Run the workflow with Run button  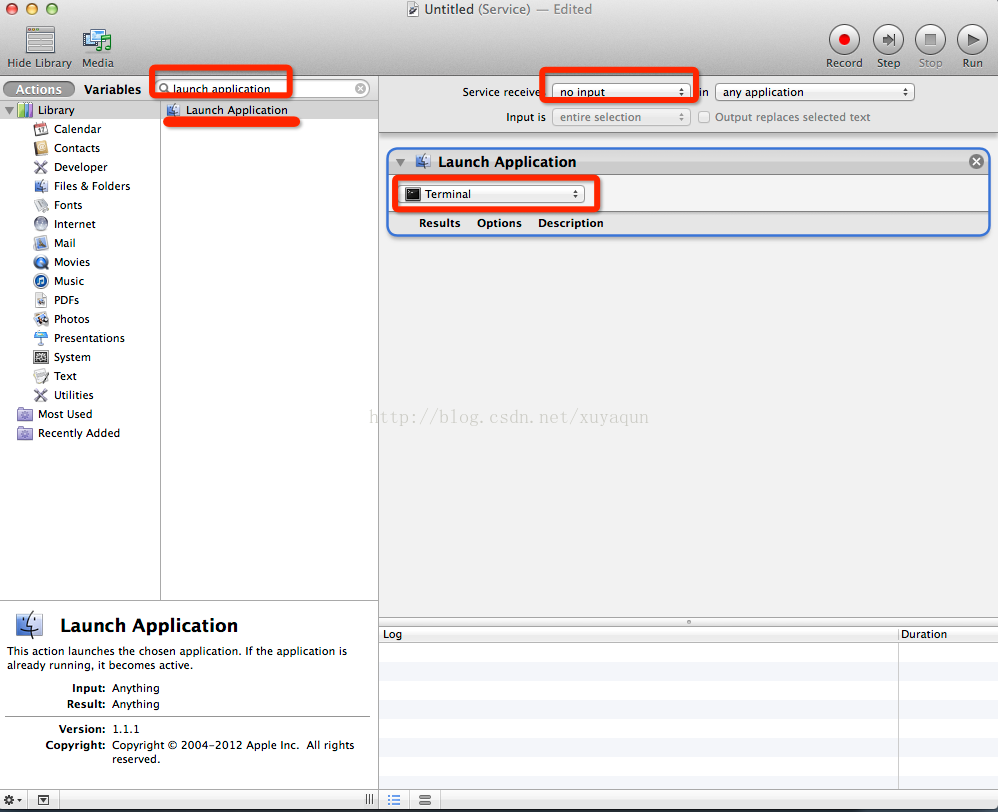pyautogui.click(x=972, y=40)
